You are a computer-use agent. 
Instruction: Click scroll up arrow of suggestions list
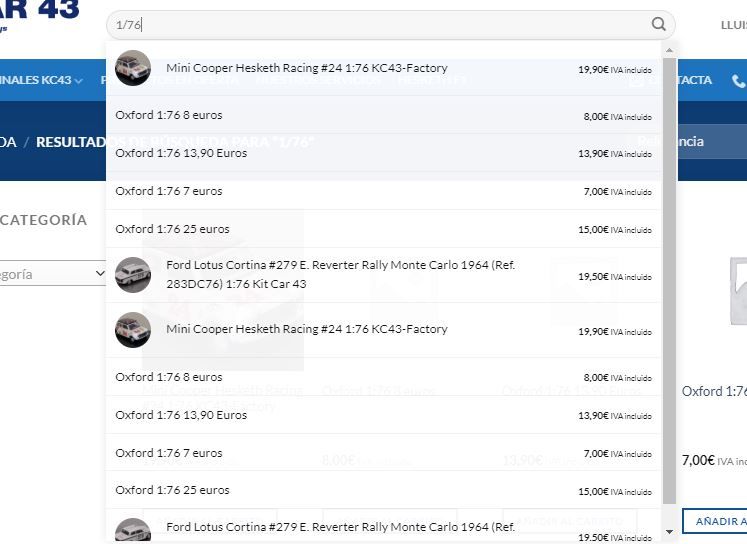tap(669, 50)
